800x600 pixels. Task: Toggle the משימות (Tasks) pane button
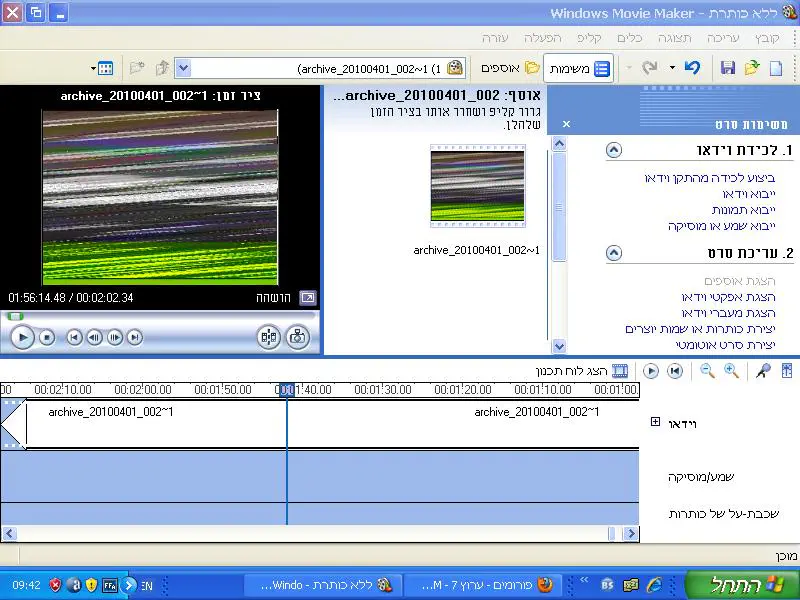577,68
